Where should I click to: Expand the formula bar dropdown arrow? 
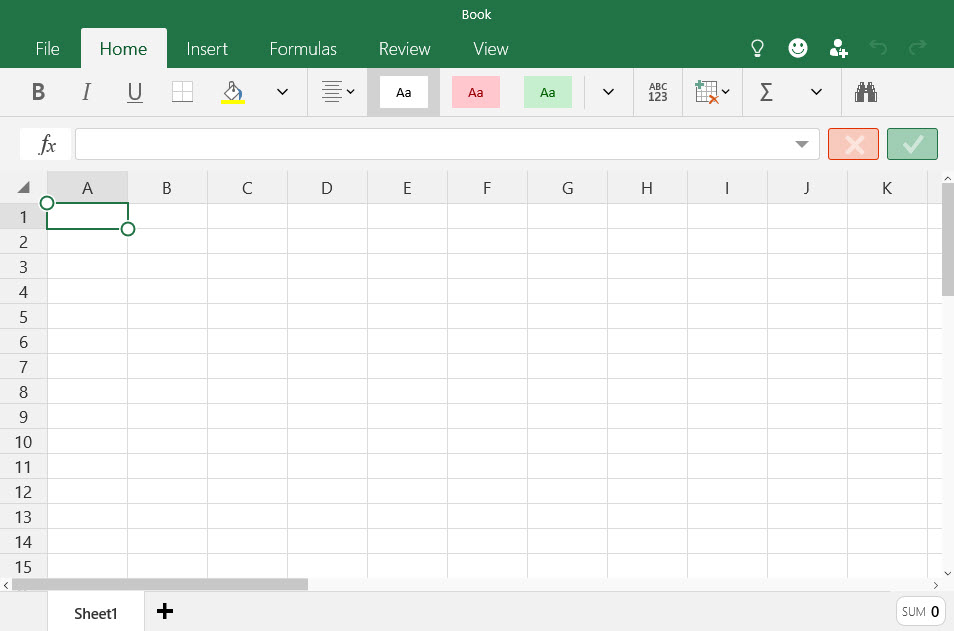point(801,145)
